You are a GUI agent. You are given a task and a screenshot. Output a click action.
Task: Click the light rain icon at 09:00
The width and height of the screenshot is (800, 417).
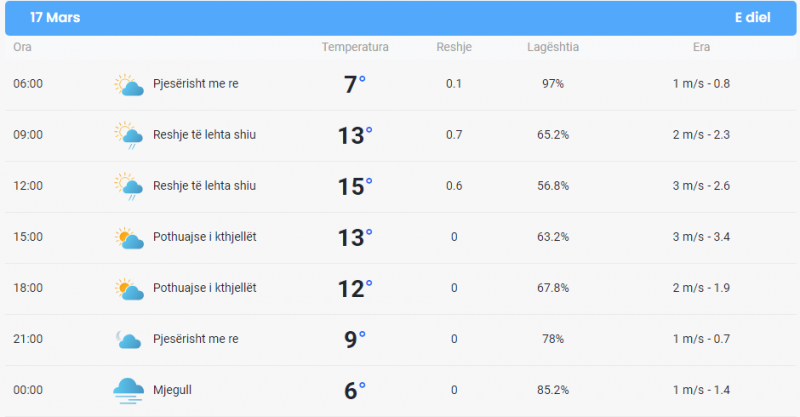(129, 136)
